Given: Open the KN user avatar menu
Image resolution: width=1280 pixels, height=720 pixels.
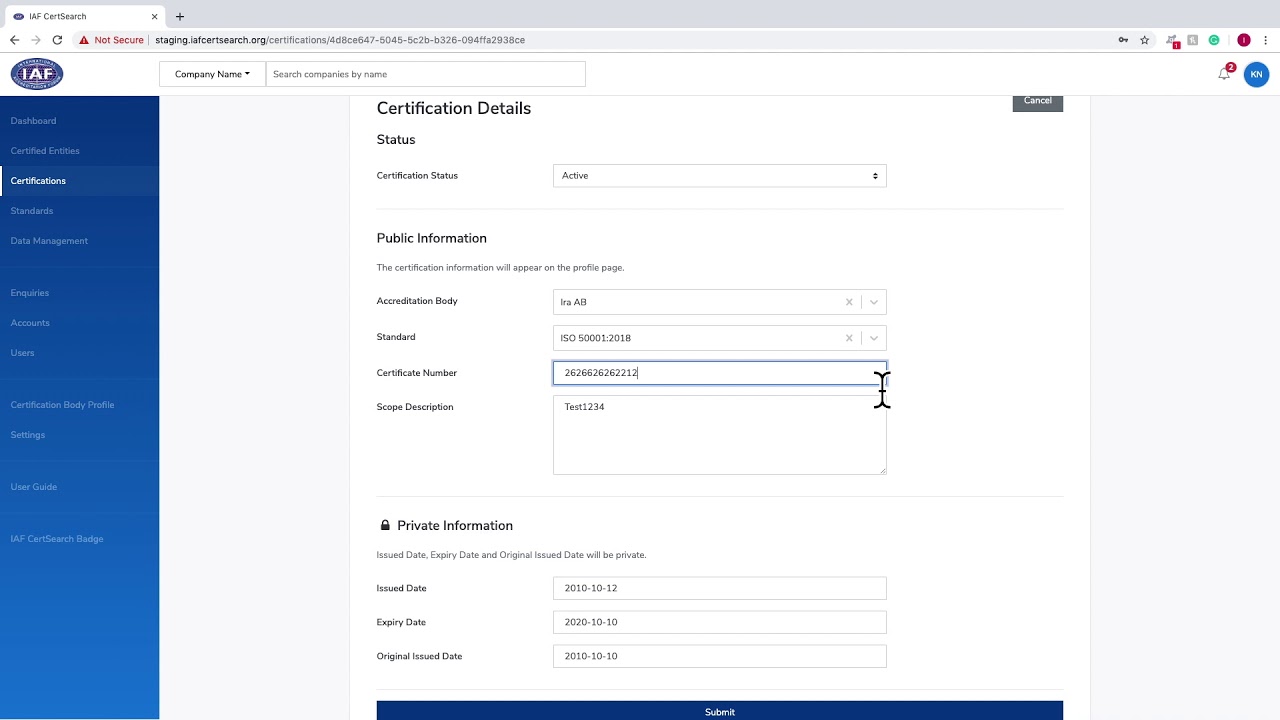Looking at the screenshot, I should coord(1256,74).
